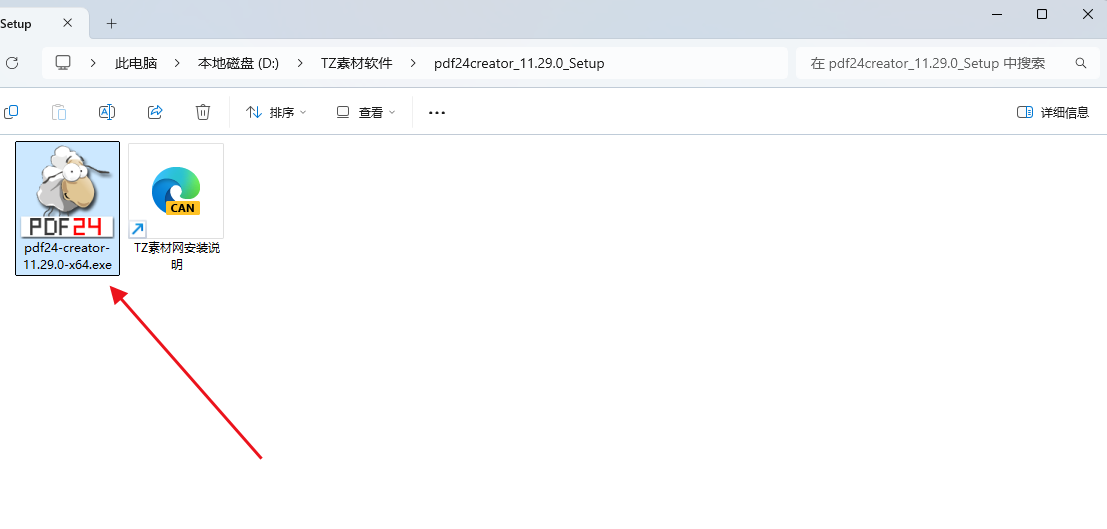Expand the chevron after 本地磁盘 (D:)
1107x529 pixels.
click(300, 63)
